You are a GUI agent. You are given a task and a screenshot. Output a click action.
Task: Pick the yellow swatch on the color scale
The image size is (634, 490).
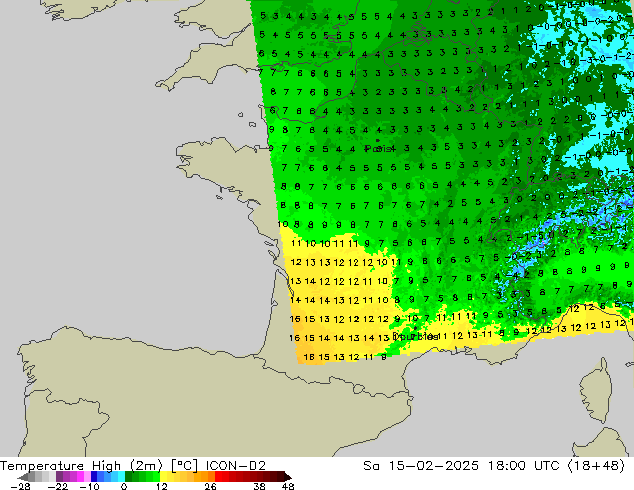(x=163, y=477)
